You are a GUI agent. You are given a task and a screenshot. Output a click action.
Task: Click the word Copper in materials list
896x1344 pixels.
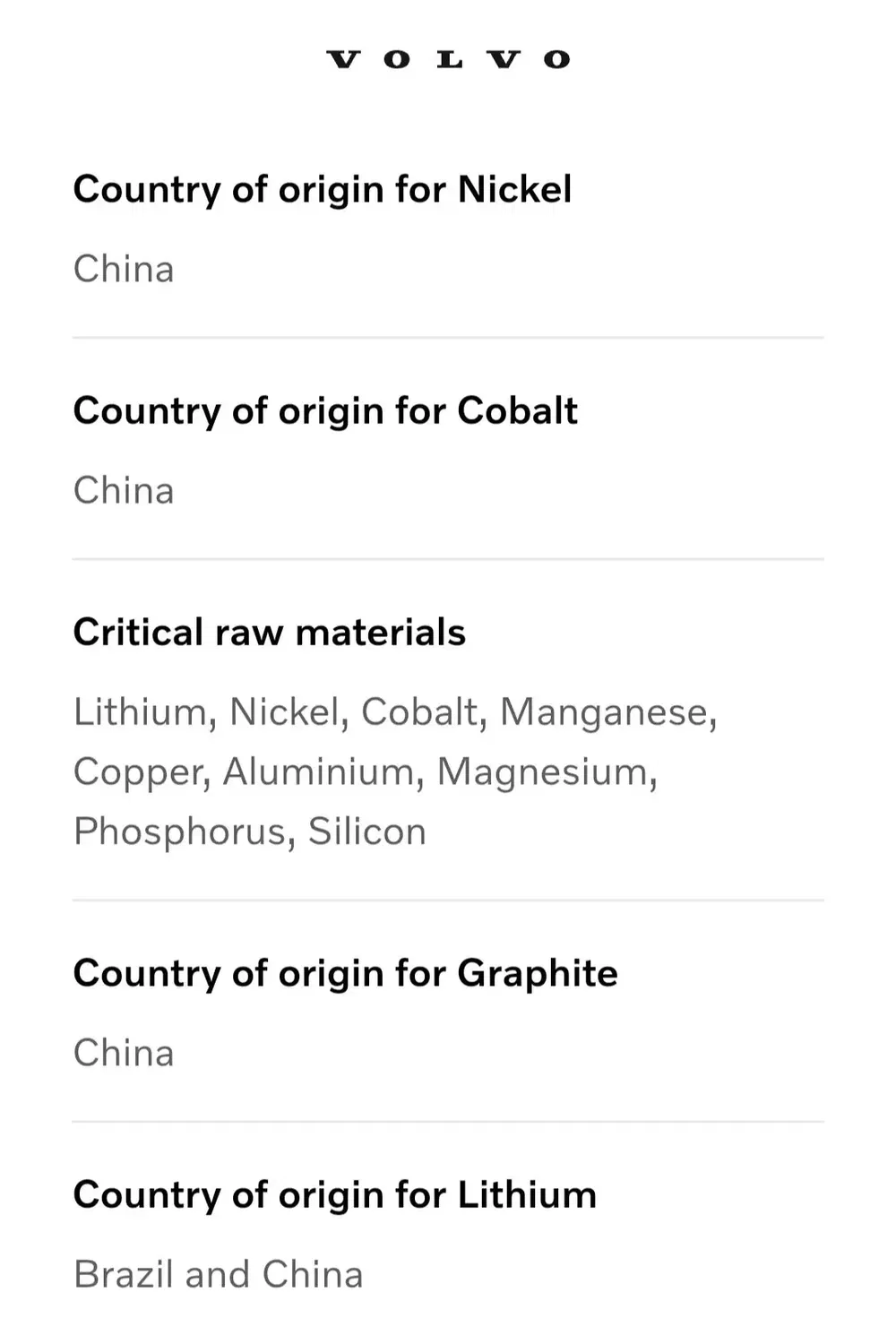[x=141, y=772]
